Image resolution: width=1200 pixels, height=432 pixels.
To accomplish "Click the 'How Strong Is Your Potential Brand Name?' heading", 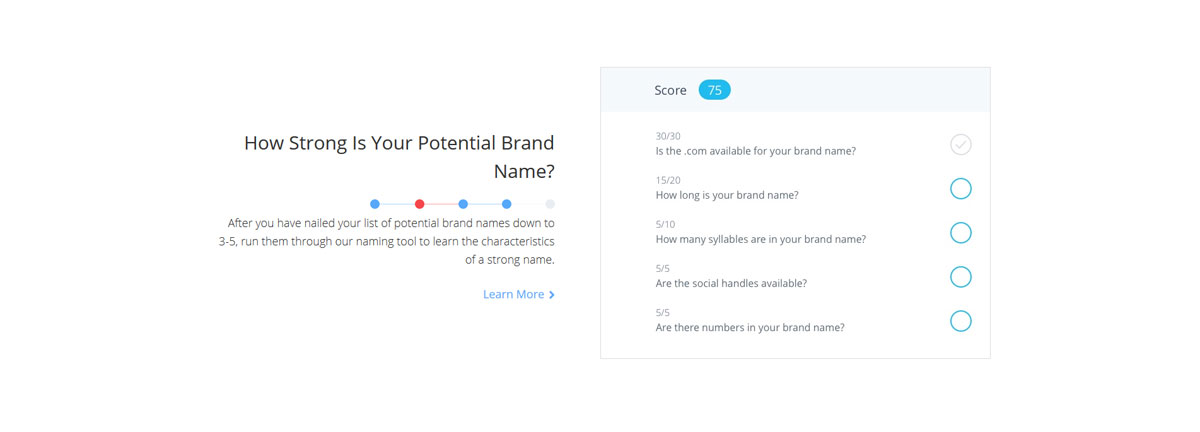I will (399, 157).
